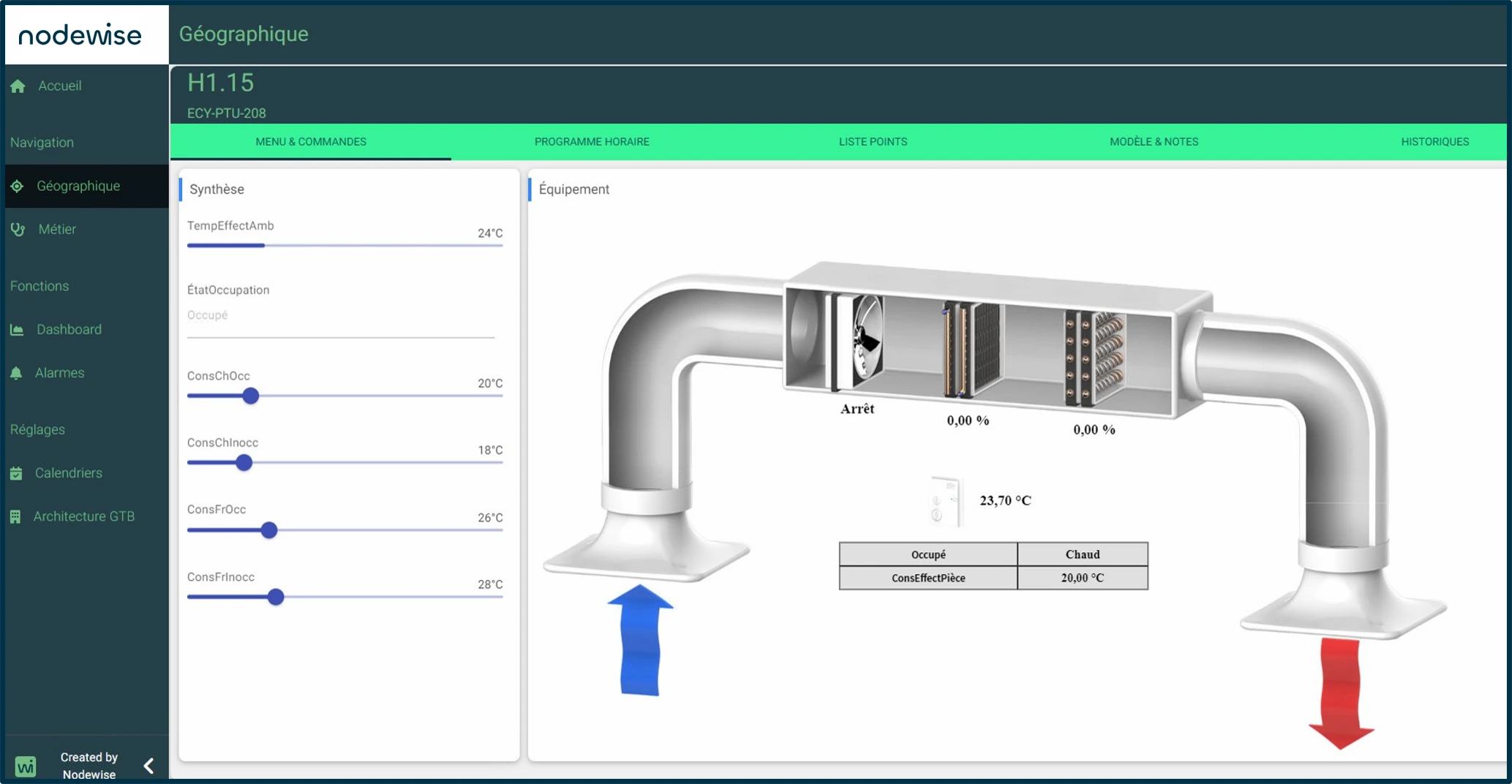Collapse the sidebar with the chevron arrow
1512x784 pixels.
tap(148, 765)
